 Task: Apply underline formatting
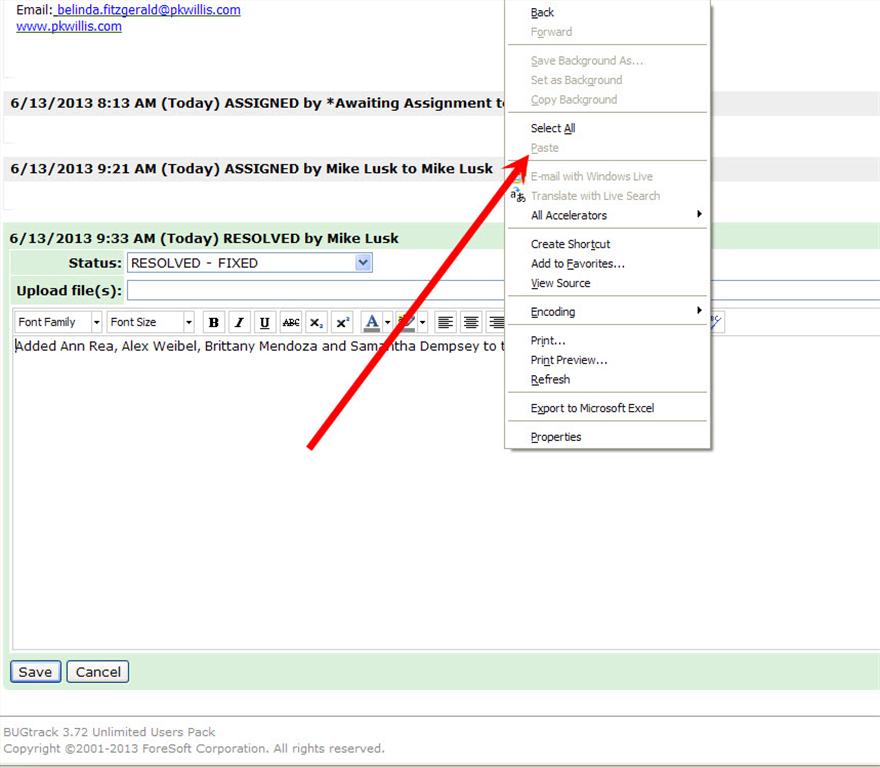(x=265, y=322)
